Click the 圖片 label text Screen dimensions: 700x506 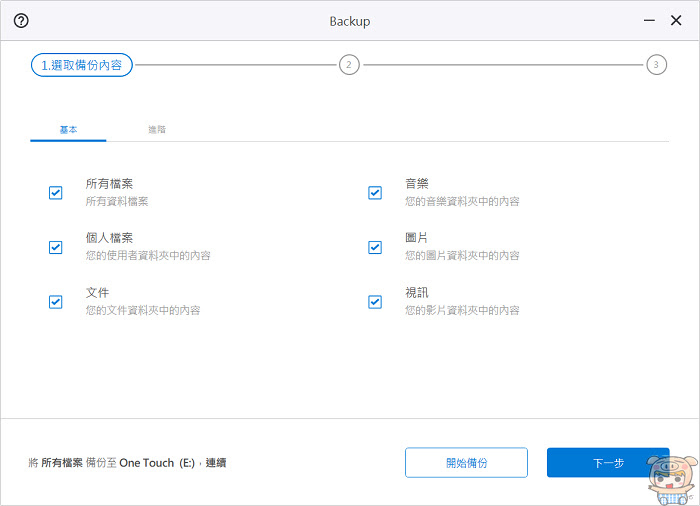pos(417,238)
